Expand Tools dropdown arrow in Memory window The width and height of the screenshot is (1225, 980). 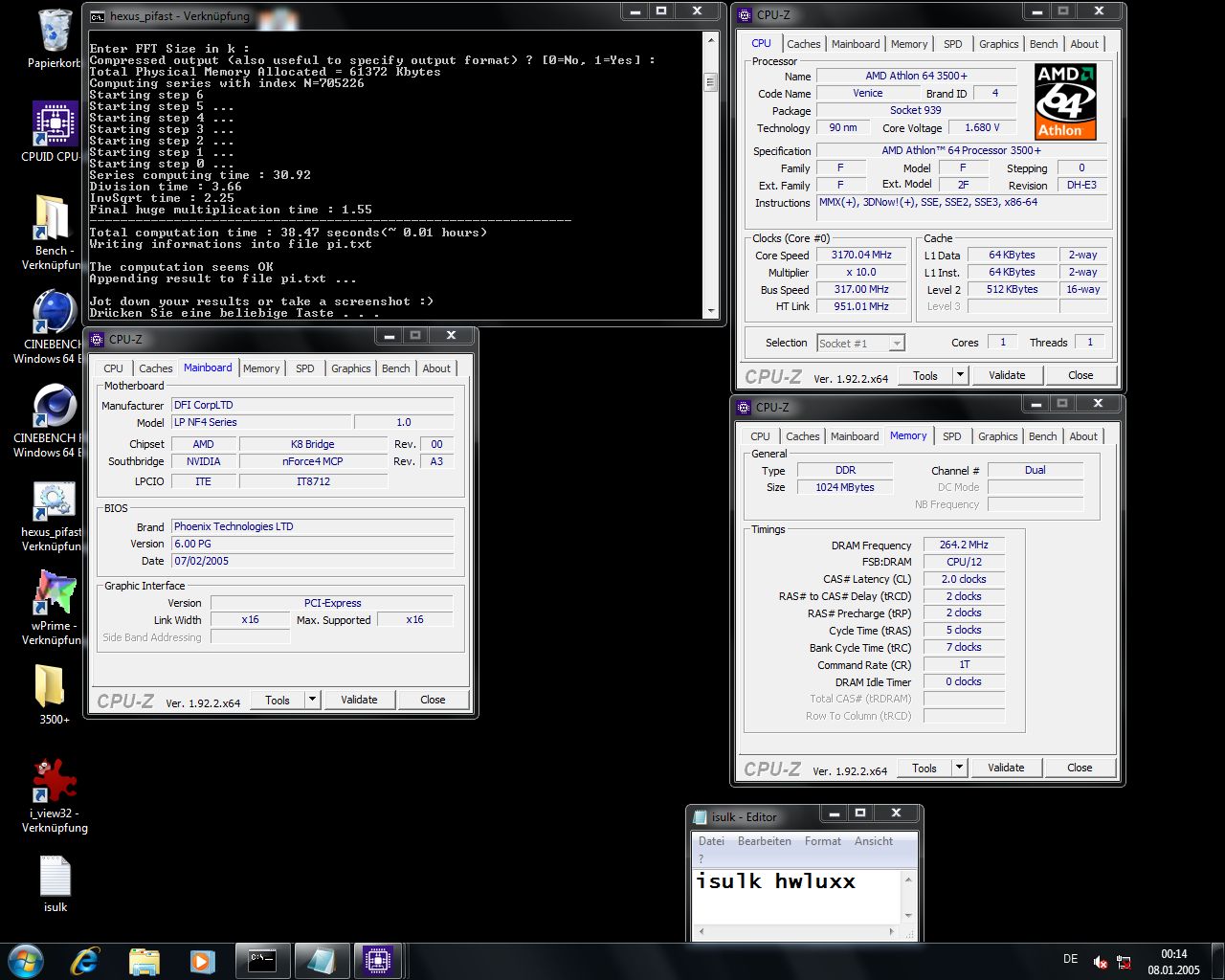point(958,768)
